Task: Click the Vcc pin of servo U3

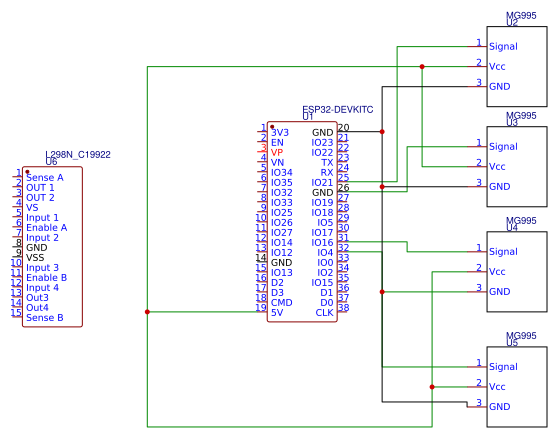Action: 497,167
